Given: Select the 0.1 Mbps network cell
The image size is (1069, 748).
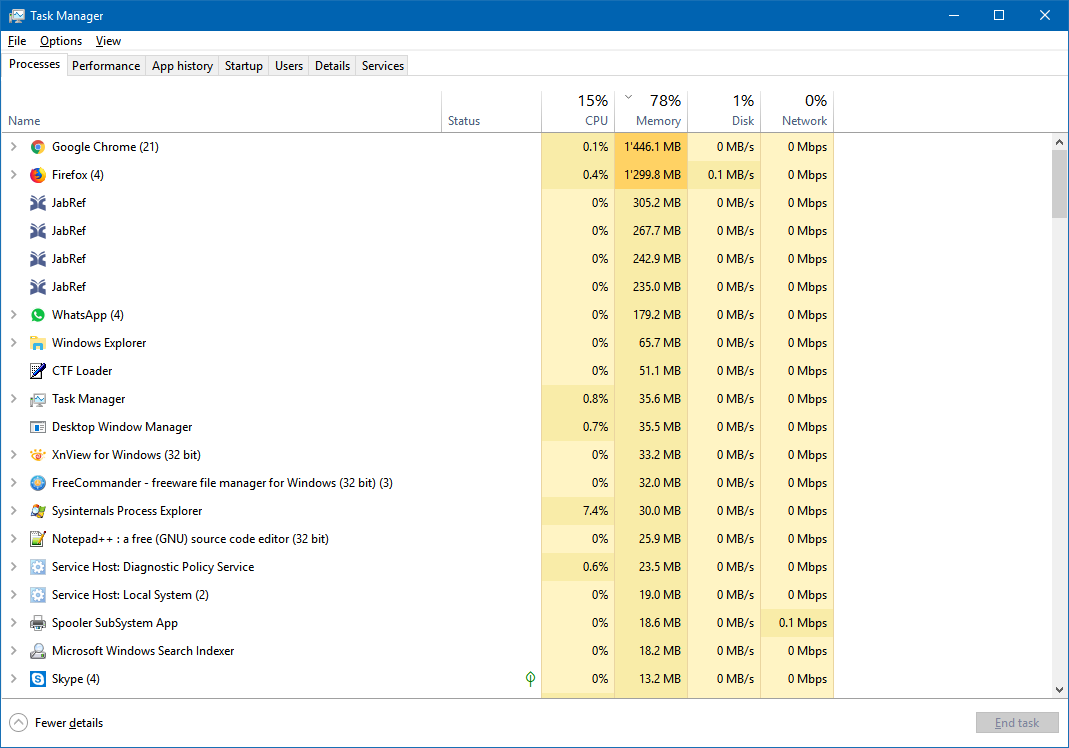Looking at the screenshot, I should pyautogui.click(x=797, y=623).
